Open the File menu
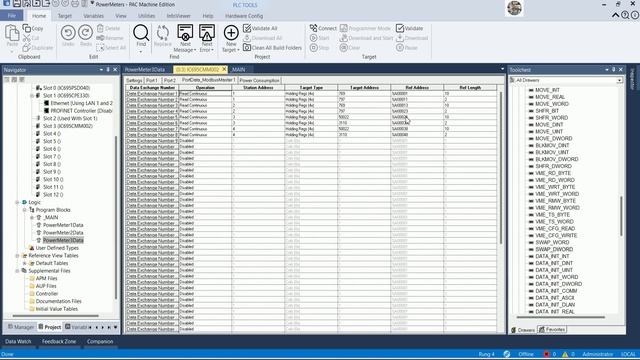Screen dimensions: 640x360 [12, 16]
